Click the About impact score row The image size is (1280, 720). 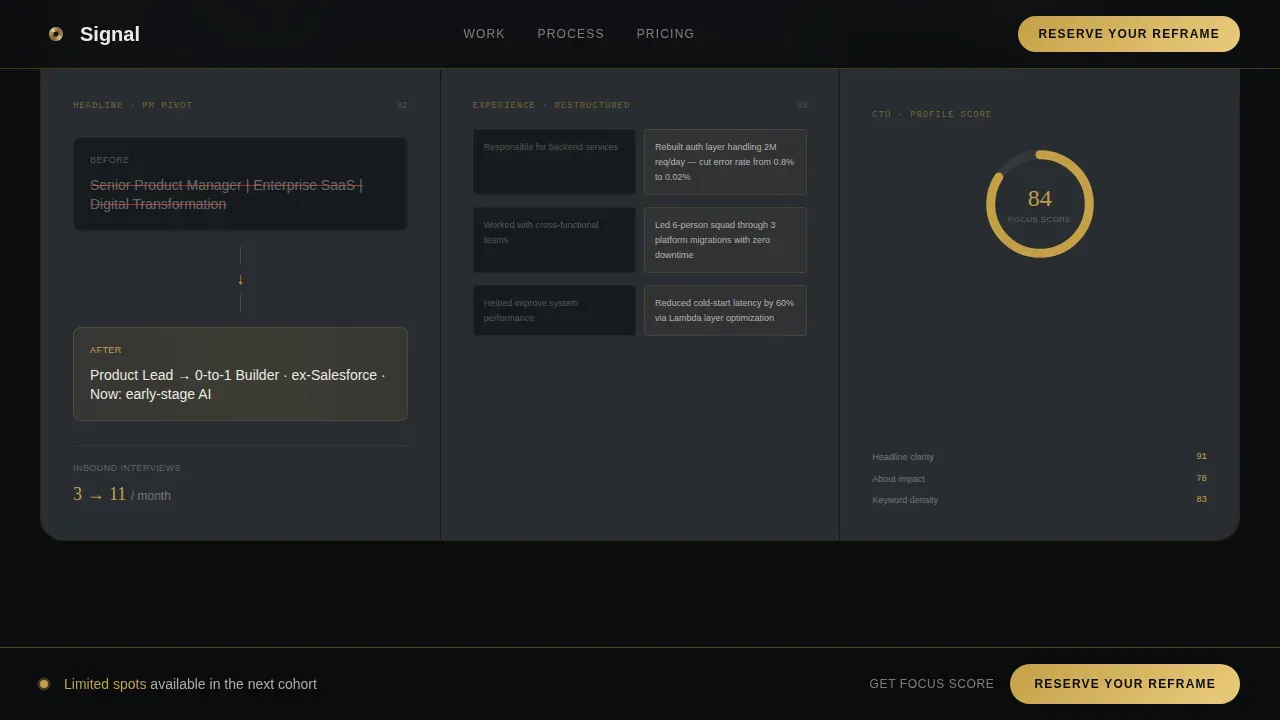coord(1040,479)
